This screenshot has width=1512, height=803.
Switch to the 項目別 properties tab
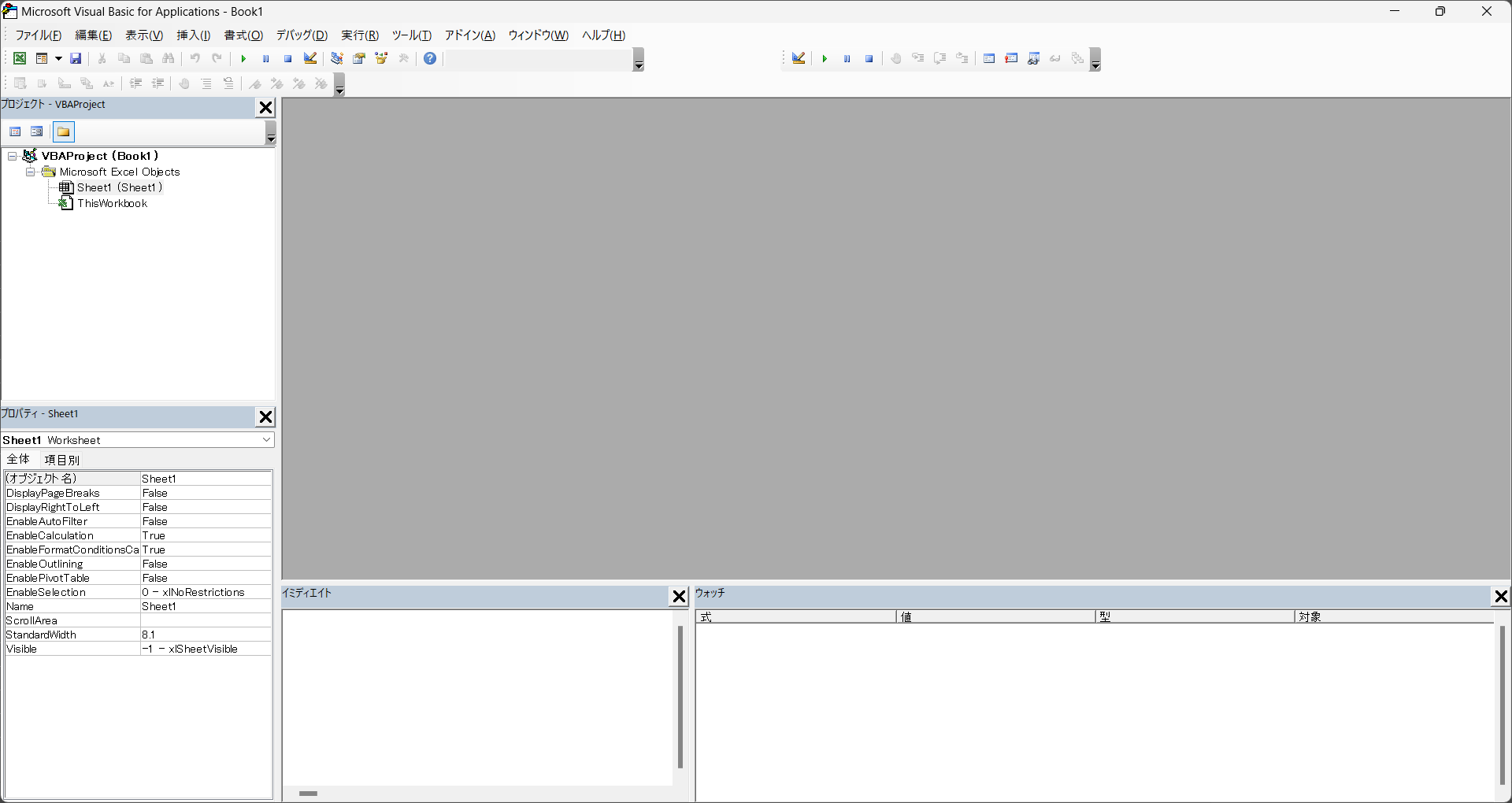coord(61,460)
